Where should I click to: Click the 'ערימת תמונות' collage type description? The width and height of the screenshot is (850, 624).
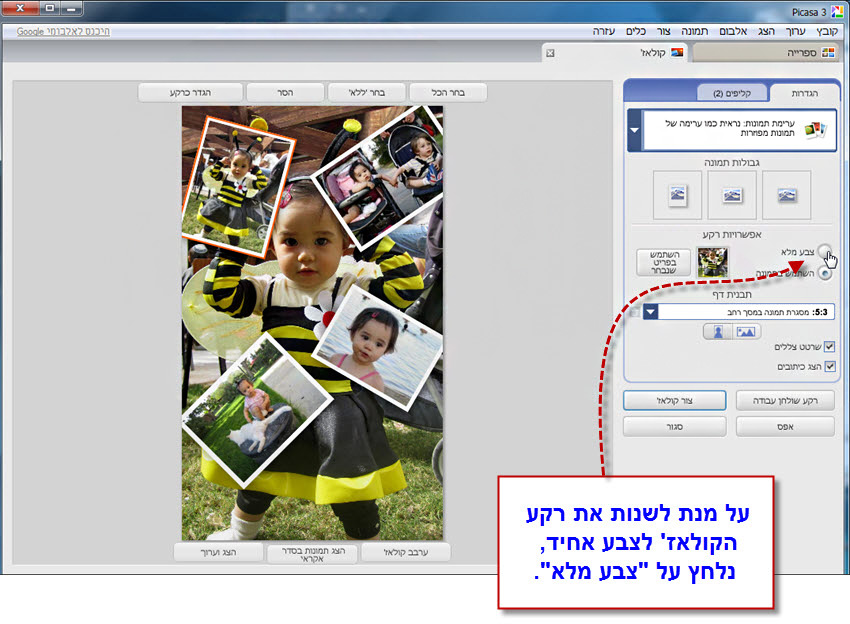click(730, 128)
